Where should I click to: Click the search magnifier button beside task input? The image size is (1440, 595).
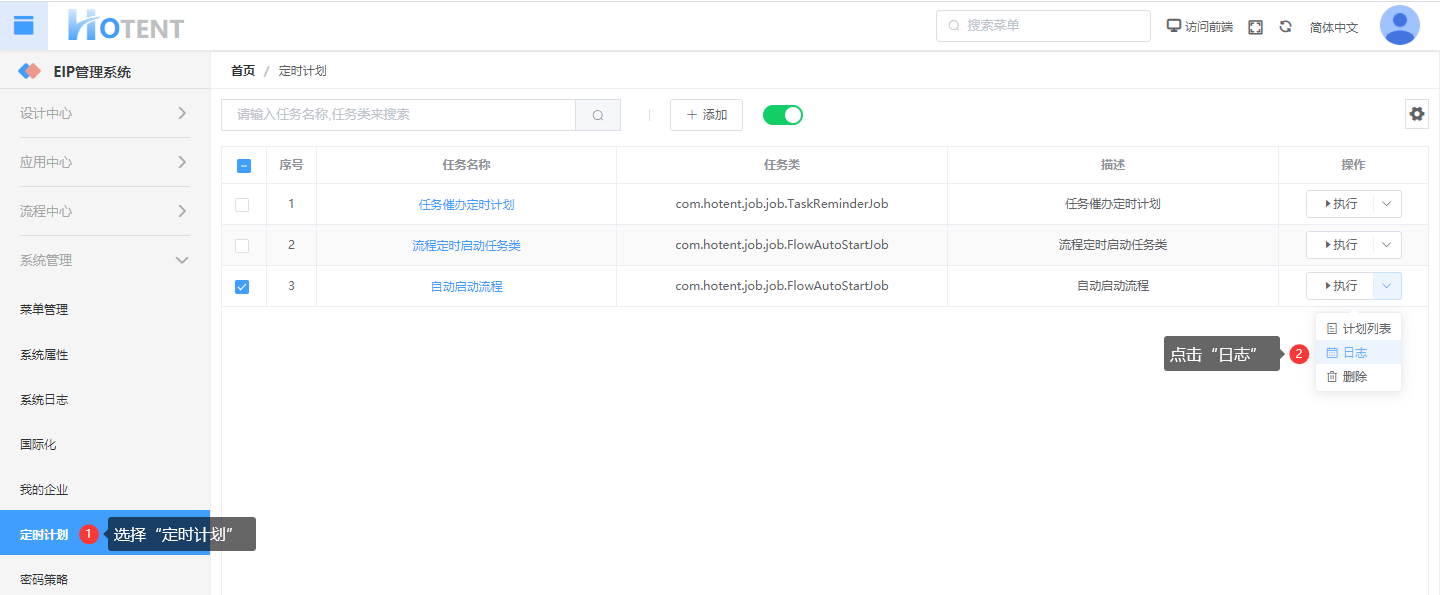click(598, 115)
